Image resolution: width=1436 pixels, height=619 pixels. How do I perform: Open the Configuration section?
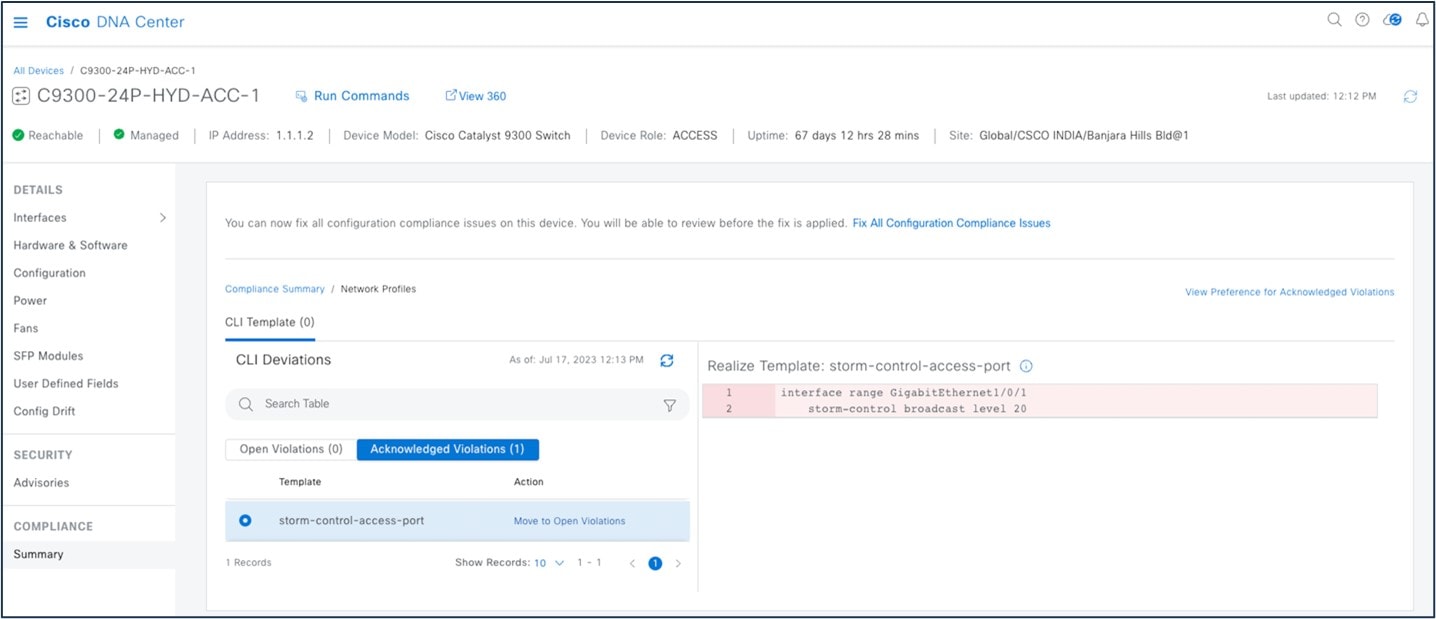pyautogui.click(x=49, y=273)
